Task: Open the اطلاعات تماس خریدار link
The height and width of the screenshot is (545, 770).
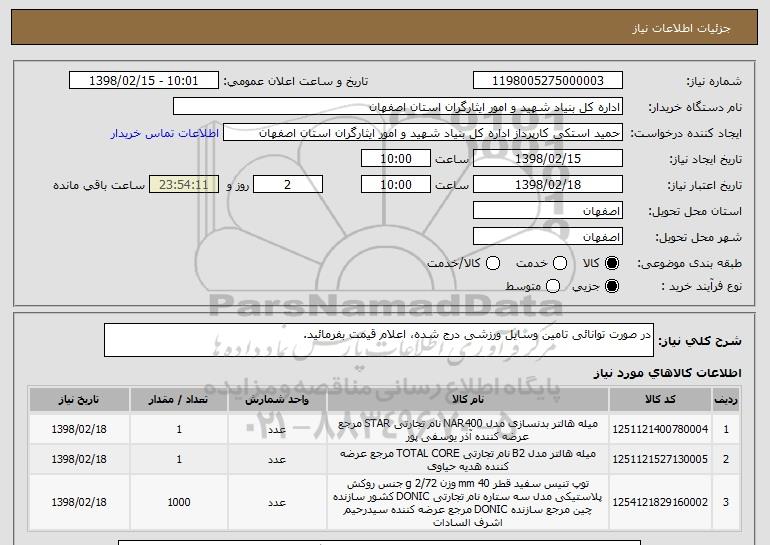Action: pyautogui.click(x=165, y=134)
